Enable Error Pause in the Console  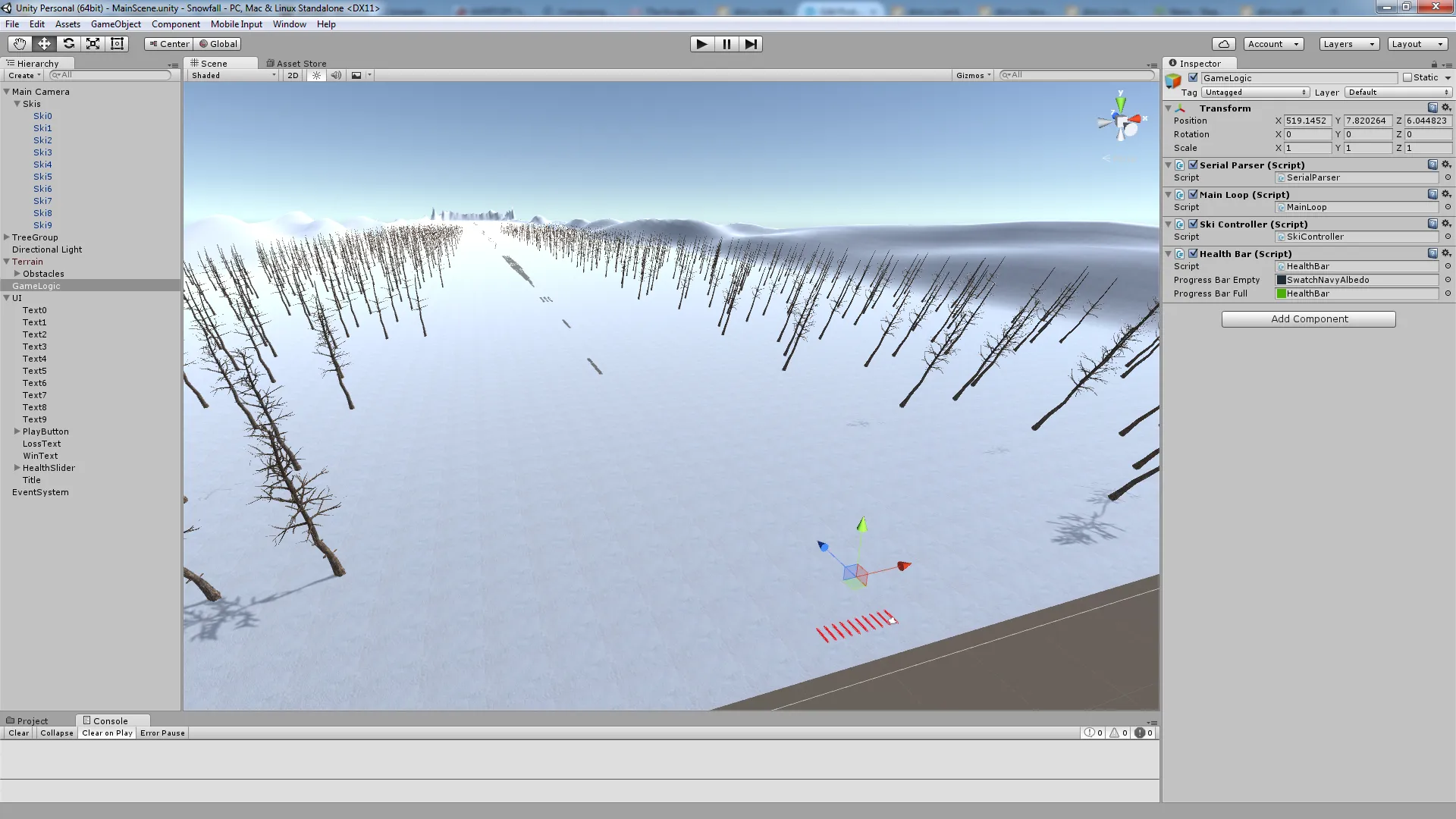(x=162, y=733)
